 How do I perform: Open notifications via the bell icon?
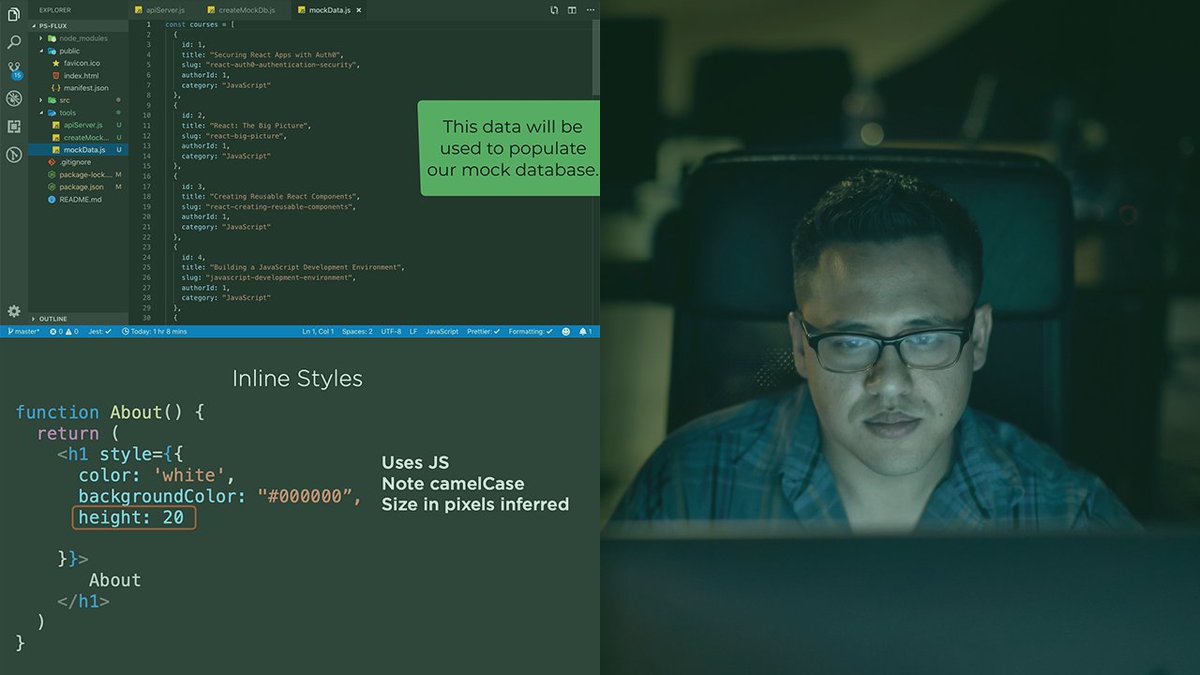583,330
